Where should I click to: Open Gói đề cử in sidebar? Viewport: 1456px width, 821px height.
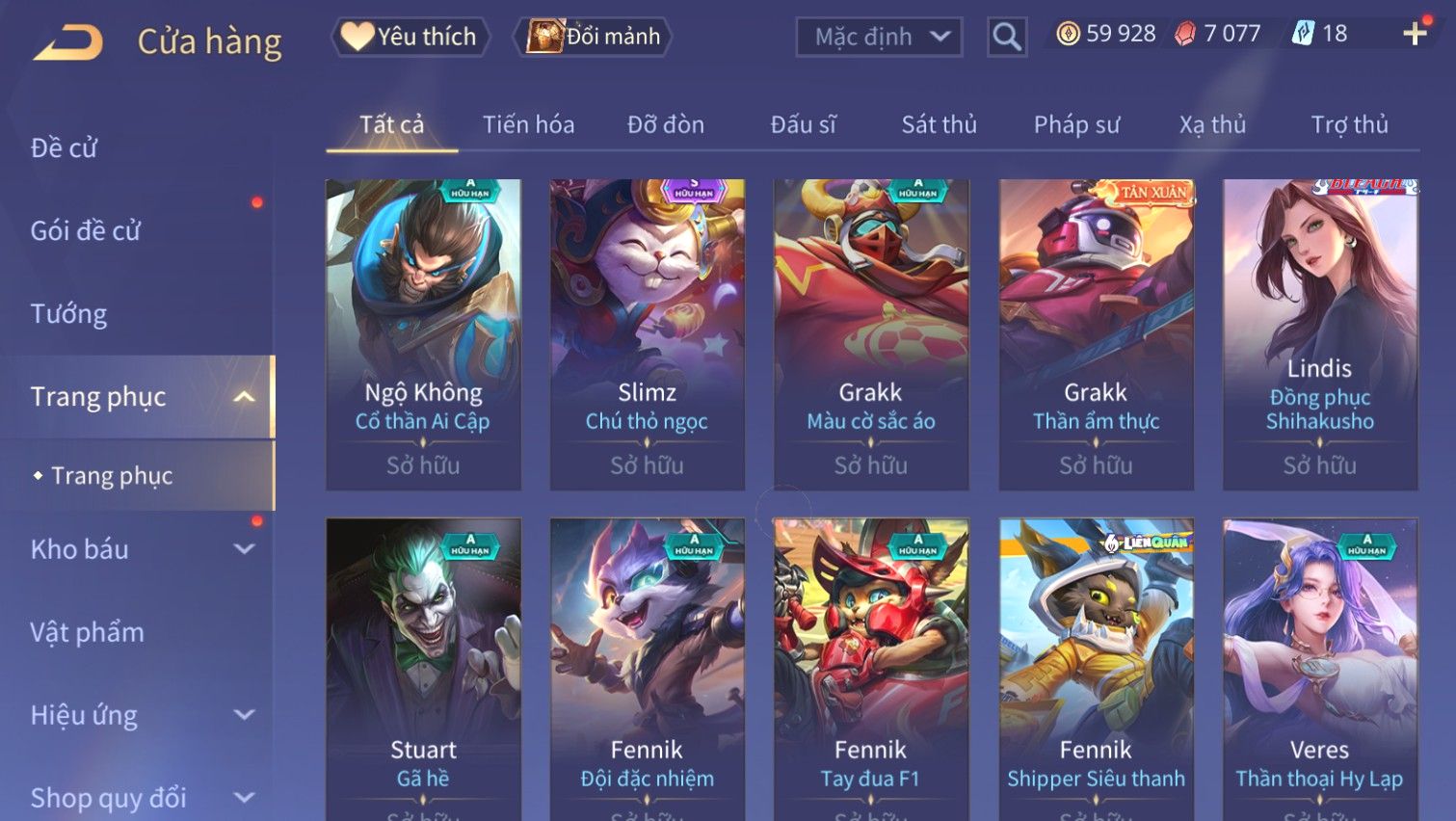(85, 231)
